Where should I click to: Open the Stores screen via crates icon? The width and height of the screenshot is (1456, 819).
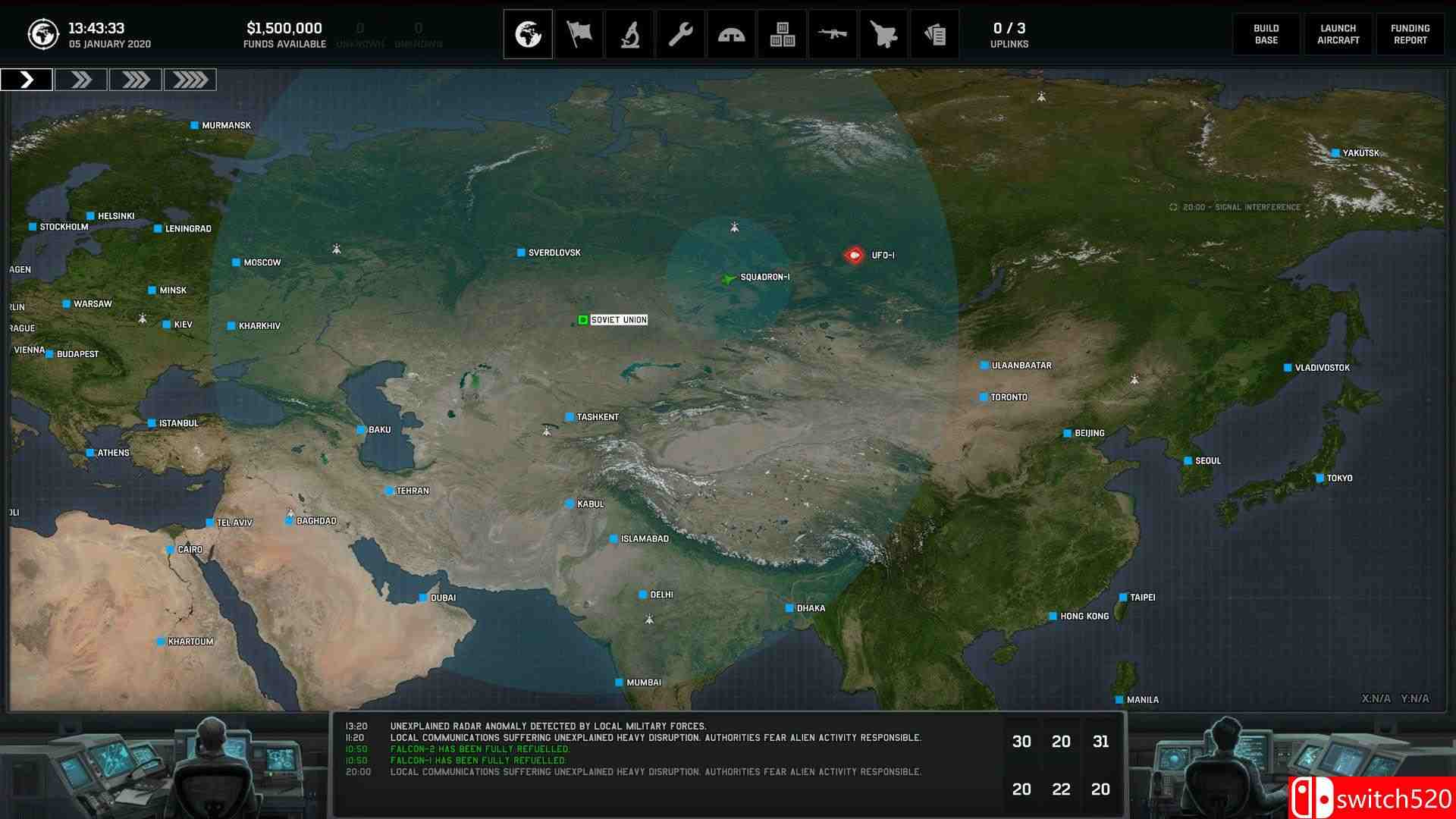[x=781, y=33]
